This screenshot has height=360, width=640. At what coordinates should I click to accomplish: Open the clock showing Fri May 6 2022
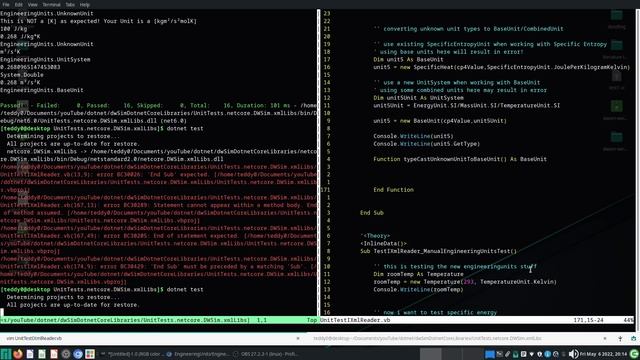click(603, 354)
